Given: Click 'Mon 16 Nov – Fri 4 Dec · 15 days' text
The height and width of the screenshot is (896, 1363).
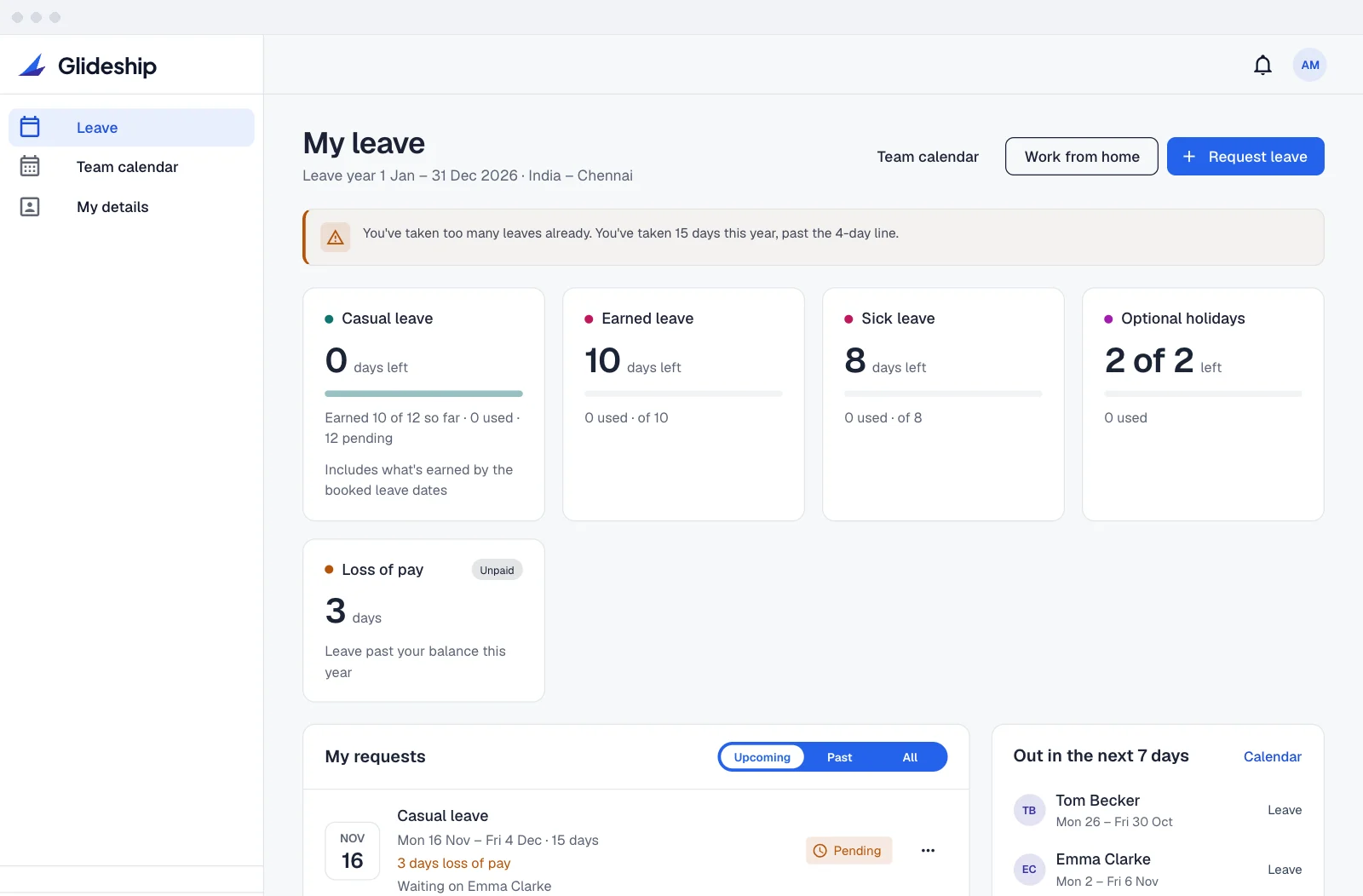Looking at the screenshot, I should 497,840.
